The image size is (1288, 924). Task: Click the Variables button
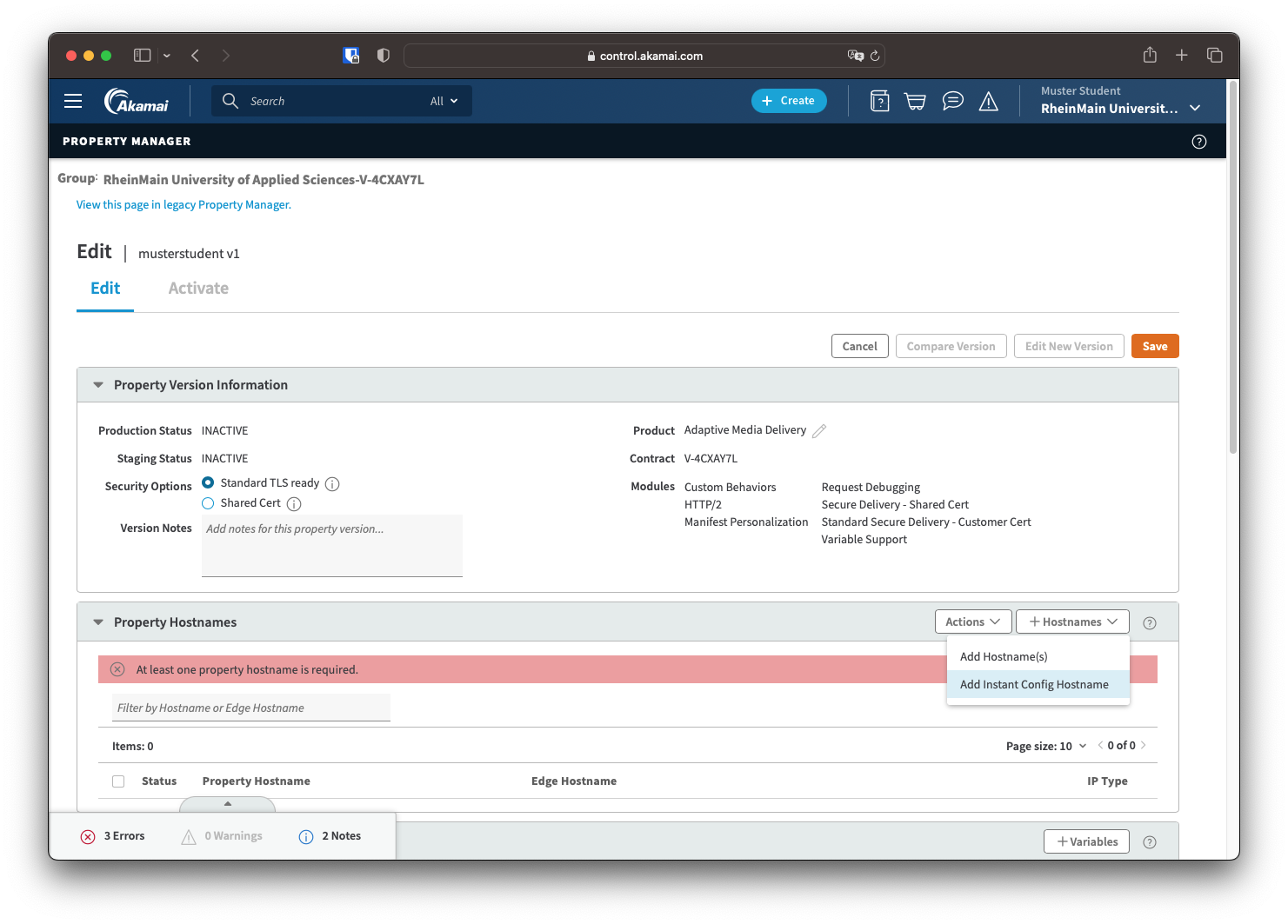point(1086,841)
